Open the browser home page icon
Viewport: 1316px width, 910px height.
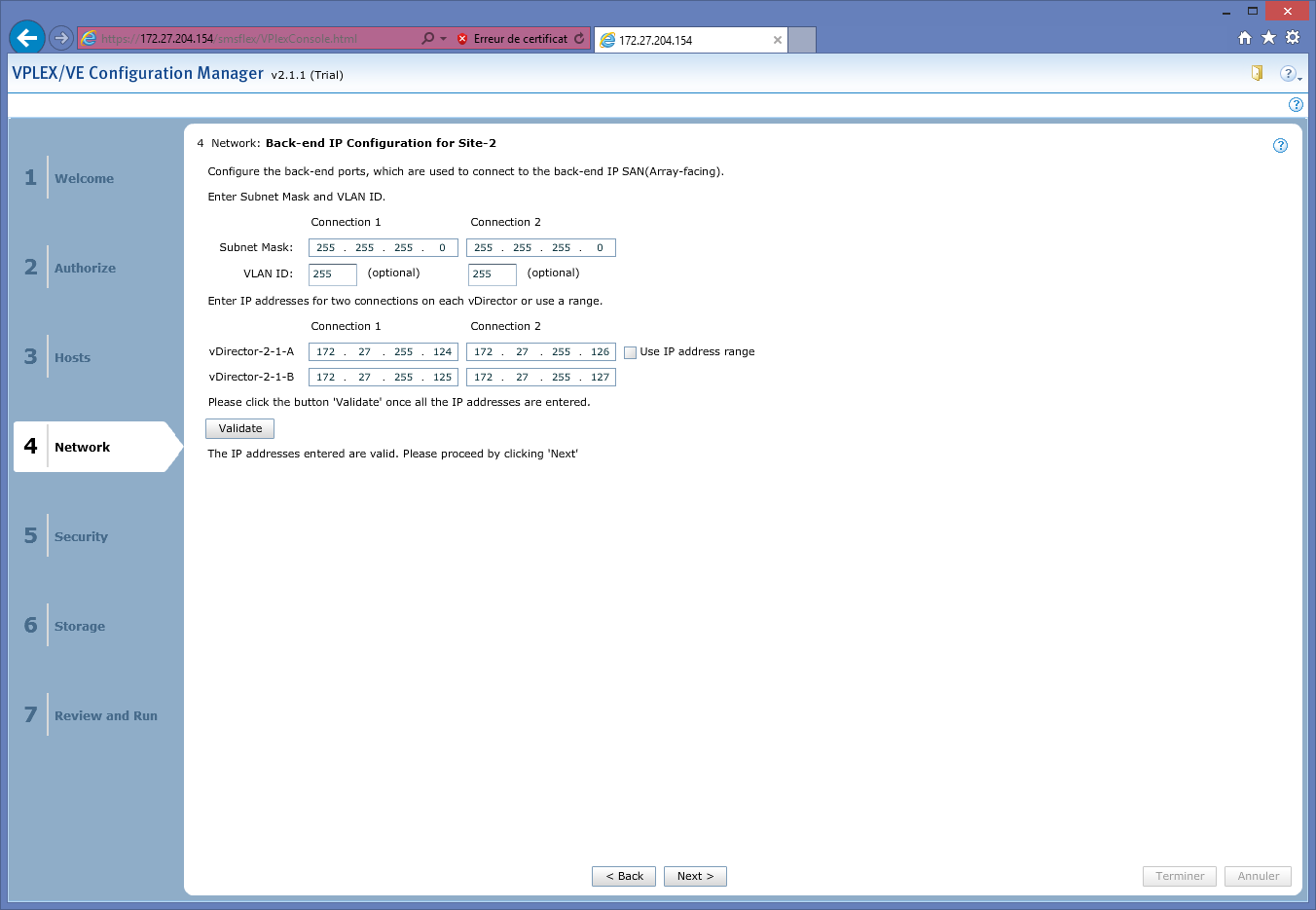[1244, 38]
